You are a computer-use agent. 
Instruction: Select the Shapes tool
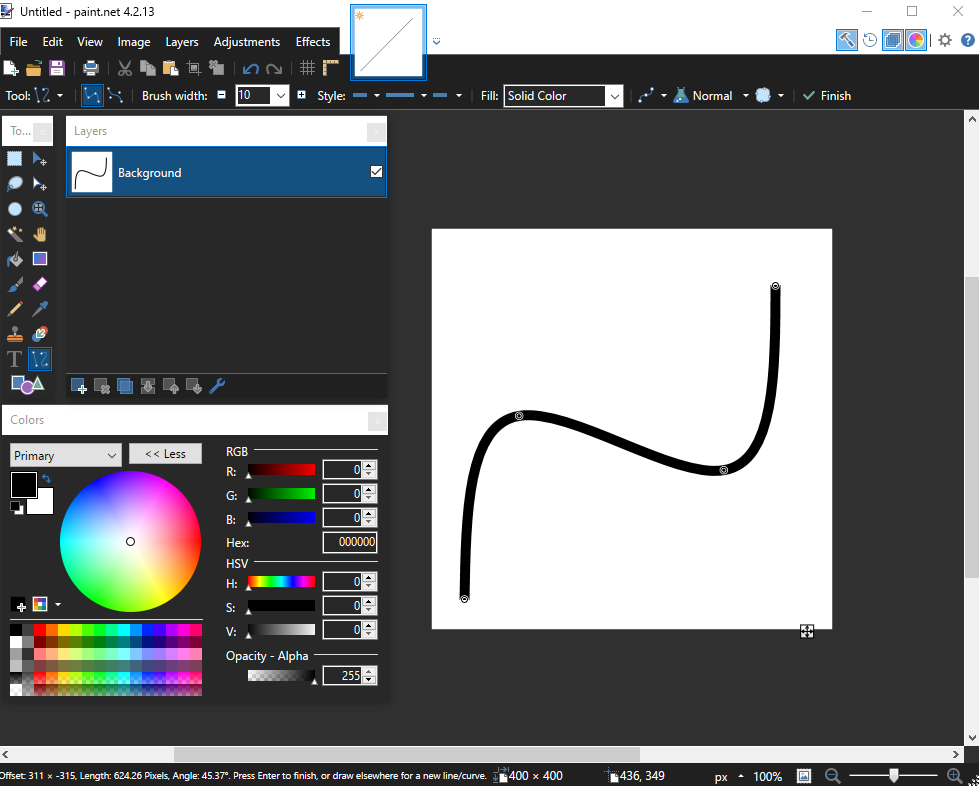[27, 385]
